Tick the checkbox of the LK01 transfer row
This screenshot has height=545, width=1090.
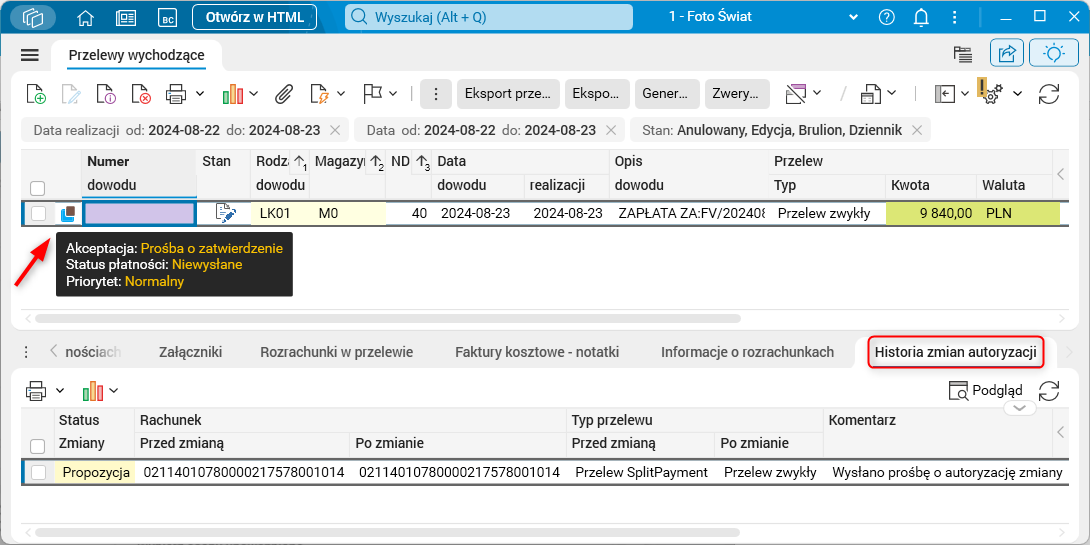pos(38,213)
